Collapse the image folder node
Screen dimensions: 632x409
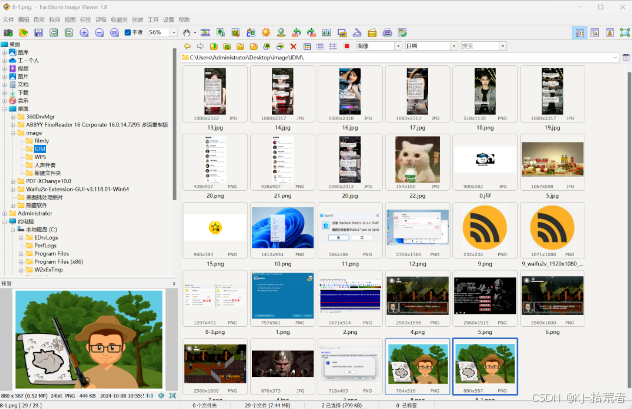point(13,133)
